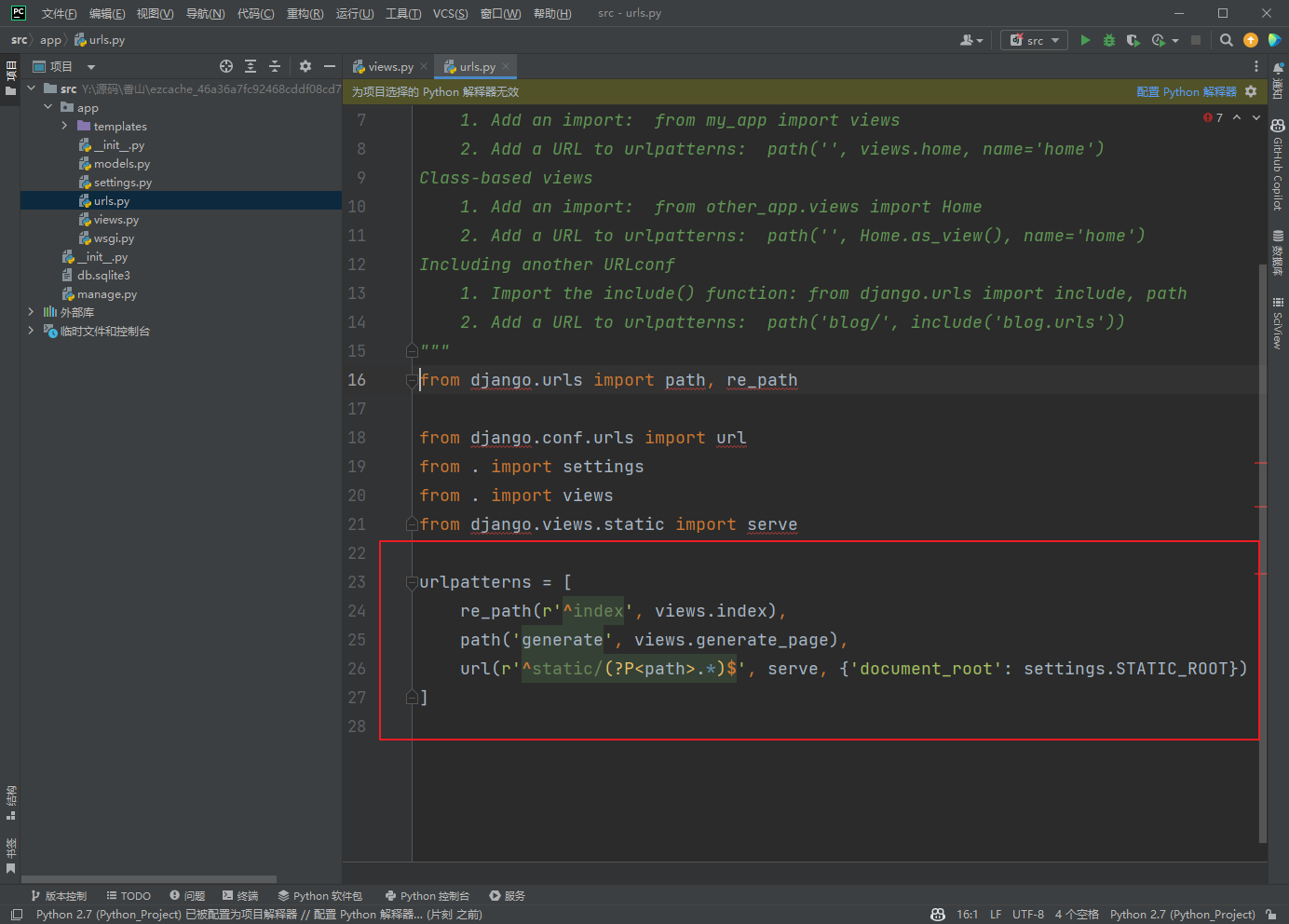Open the Structure tool window
This screenshot has width=1289, height=924.
click(x=10, y=802)
